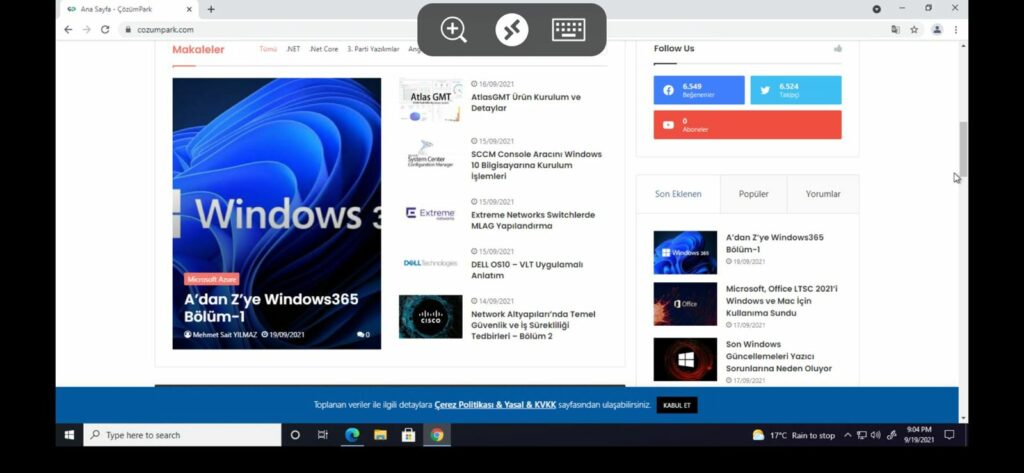Reload the cozumpark.com page
Viewport: 1024px width, 473px height.
point(105,29)
